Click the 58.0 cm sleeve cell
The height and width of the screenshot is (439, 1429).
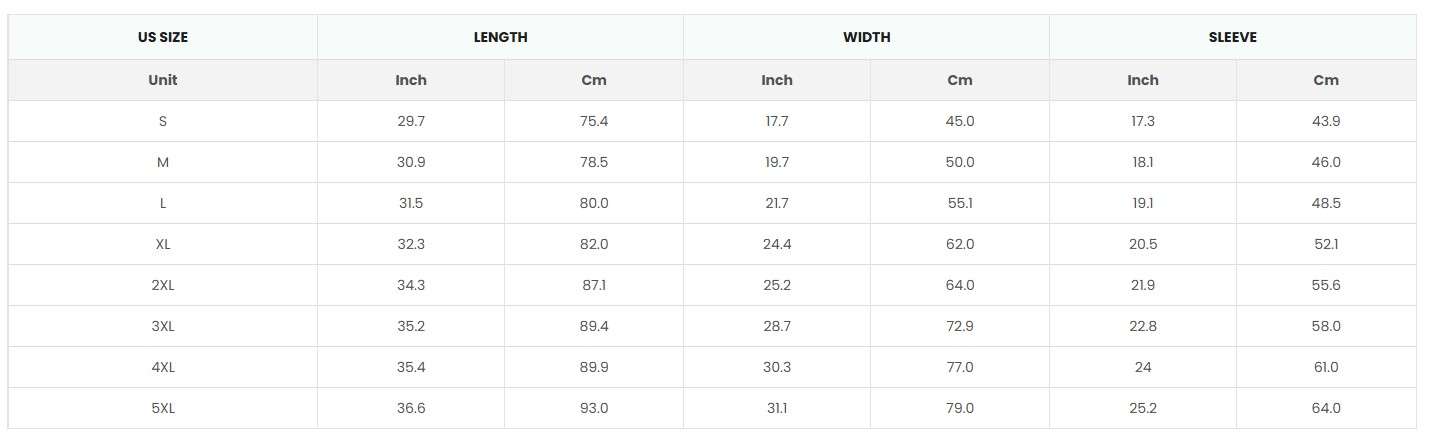tap(1326, 326)
